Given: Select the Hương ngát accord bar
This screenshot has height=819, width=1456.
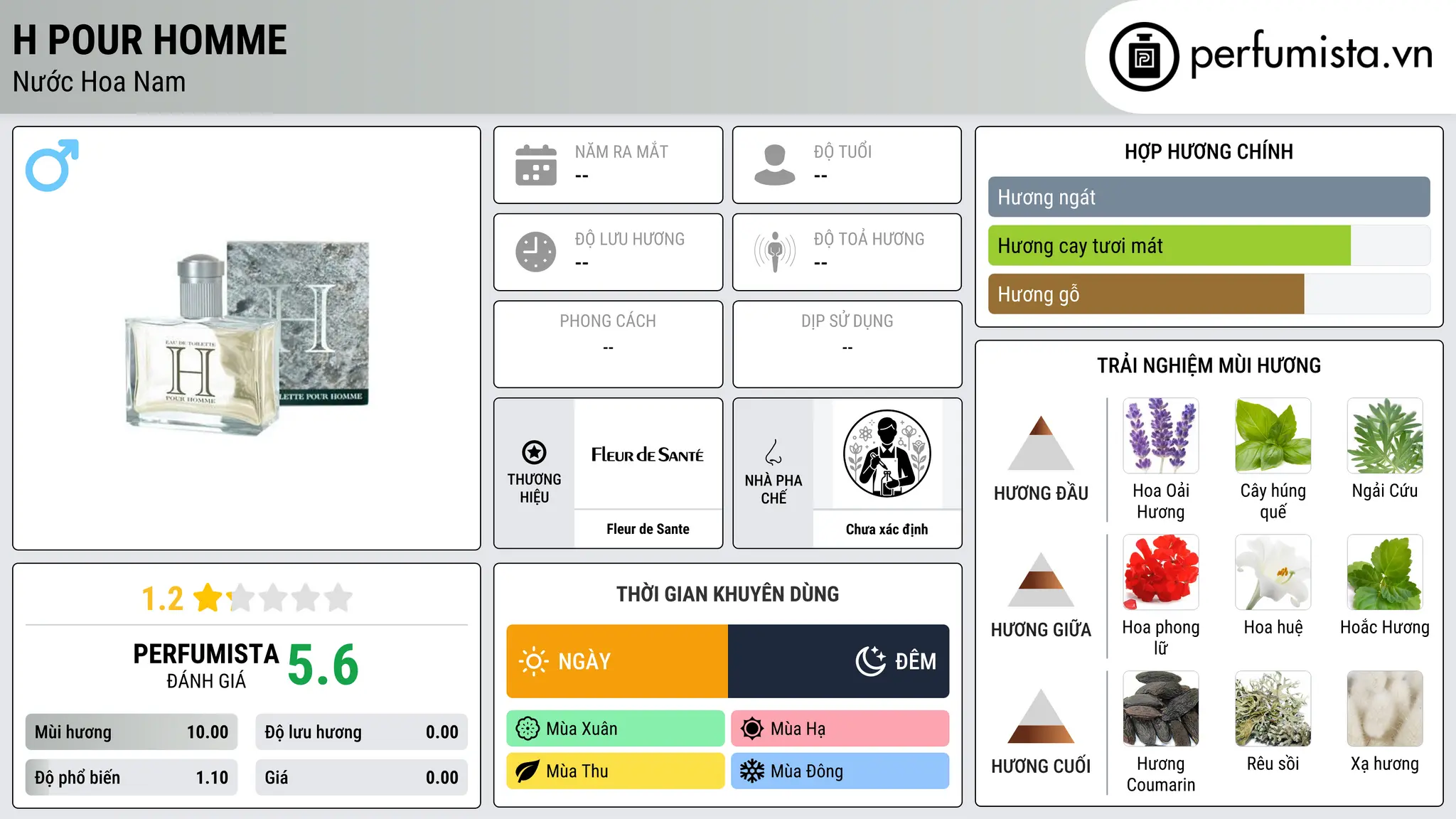Looking at the screenshot, I should pyautogui.click(x=1209, y=197).
